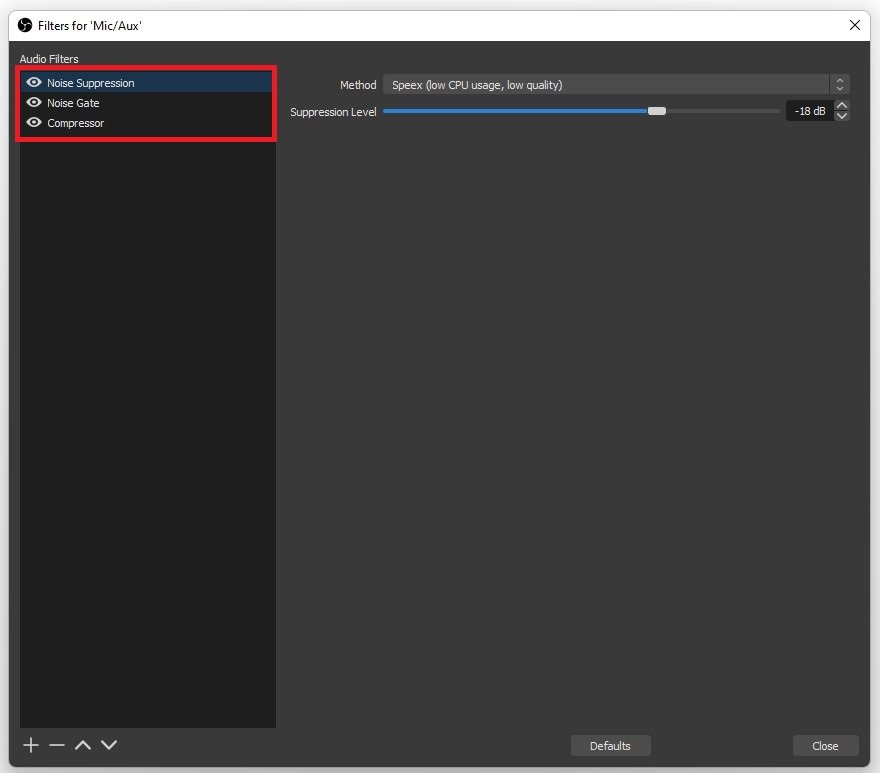Remove selected filter with minus icon
880x773 pixels.
[57, 745]
